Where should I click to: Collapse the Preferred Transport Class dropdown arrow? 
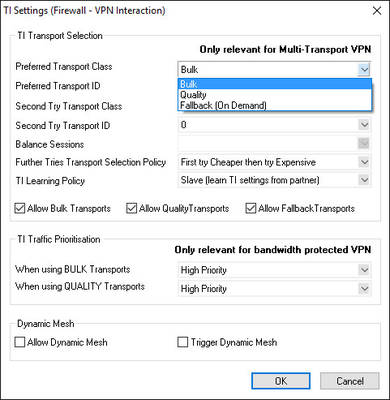pyautogui.click(x=364, y=70)
